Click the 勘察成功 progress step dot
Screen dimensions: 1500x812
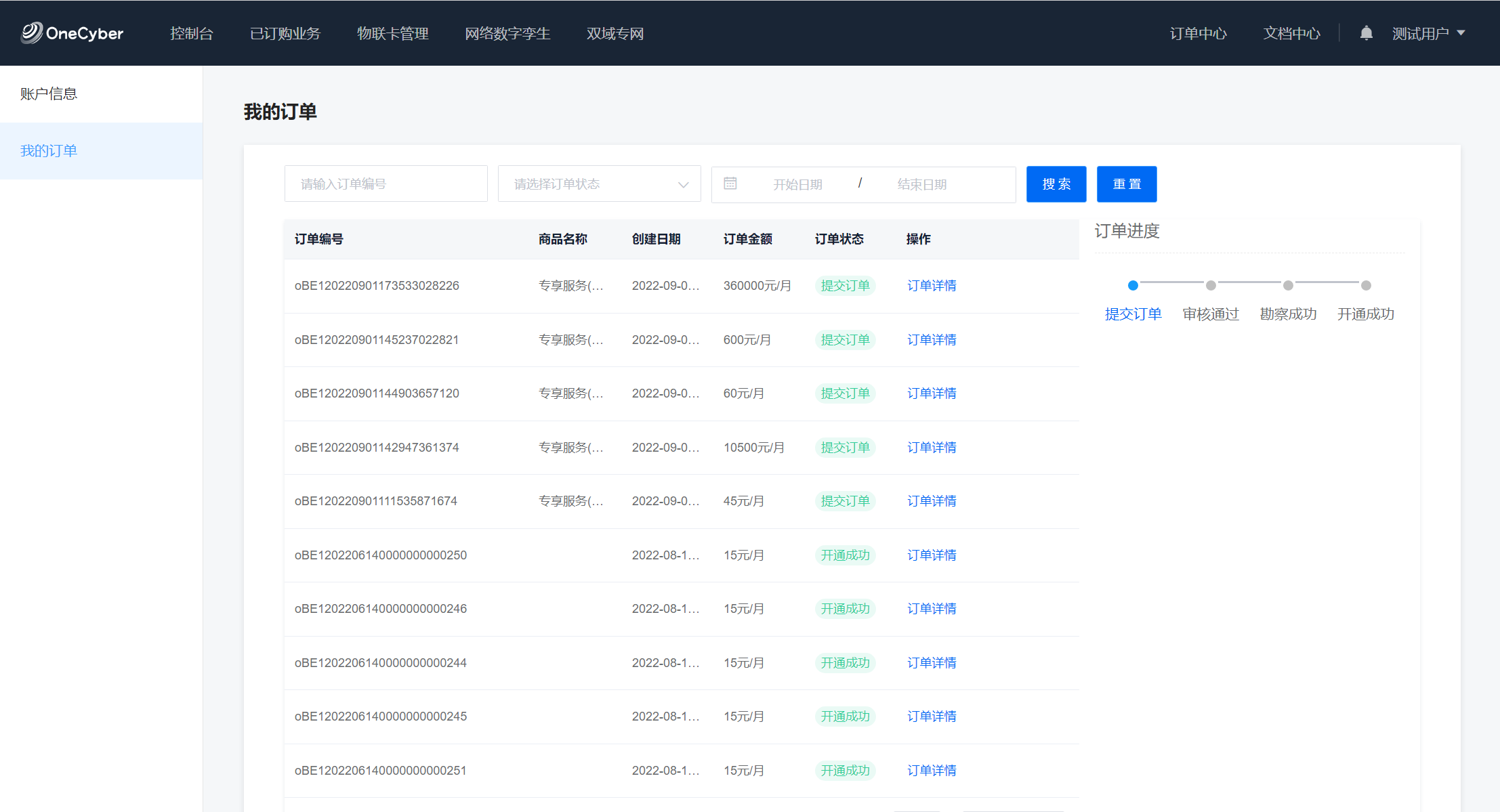point(1288,285)
